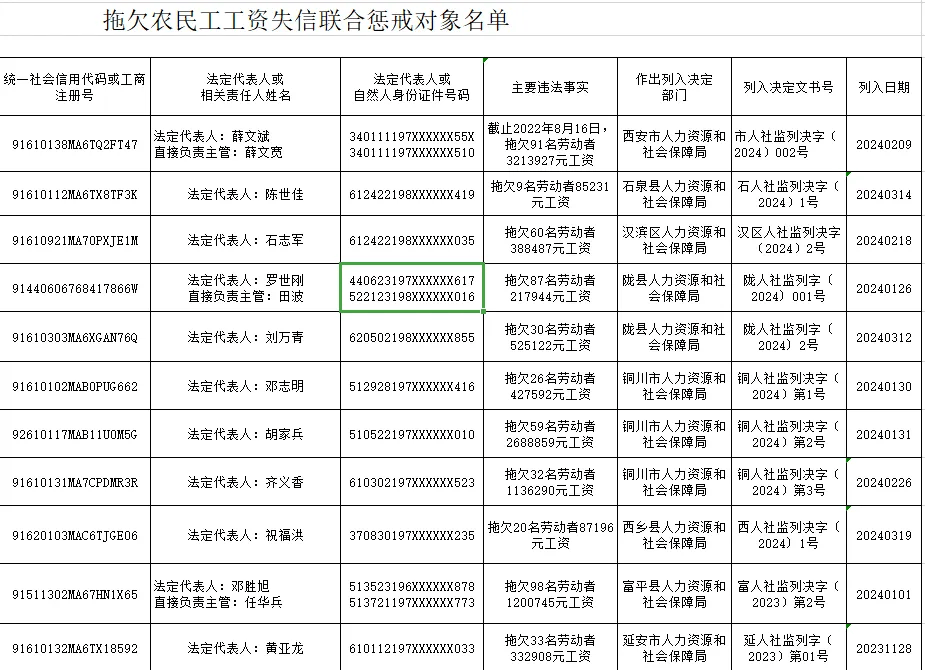The width and height of the screenshot is (925, 670).
Task: Click the 法定代表人或相关责任人姓名 header cell
Action: point(247,87)
